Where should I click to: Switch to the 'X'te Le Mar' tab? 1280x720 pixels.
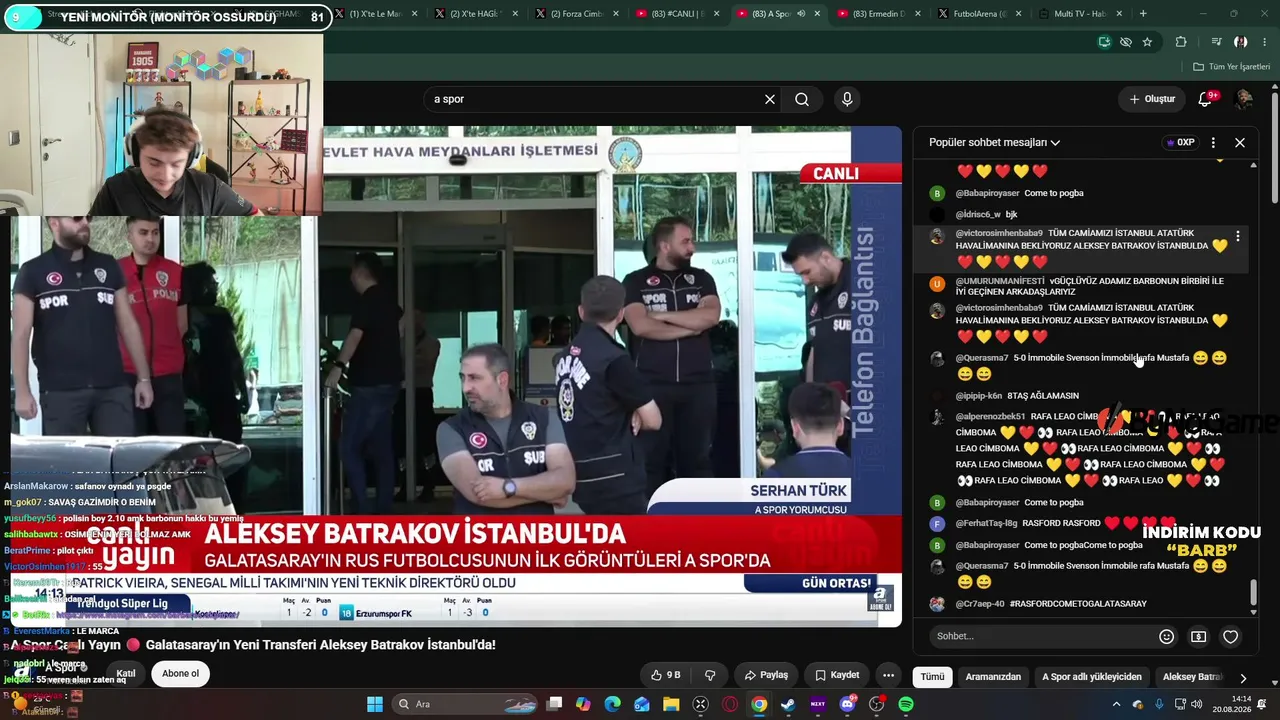tap(375, 14)
